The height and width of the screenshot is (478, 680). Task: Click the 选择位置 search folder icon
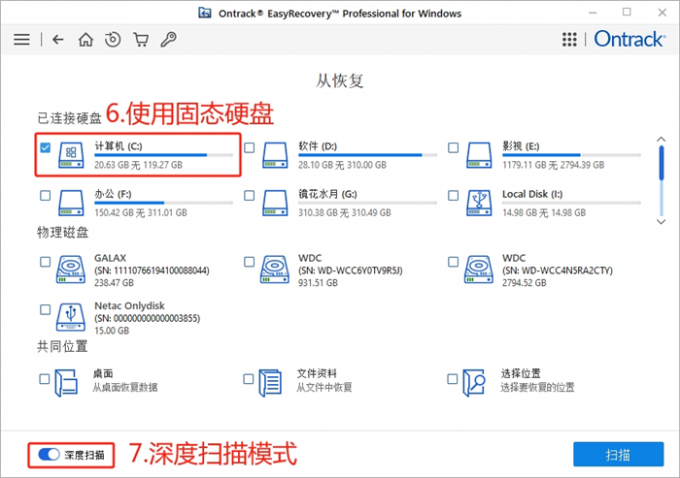pyautogui.click(x=474, y=382)
